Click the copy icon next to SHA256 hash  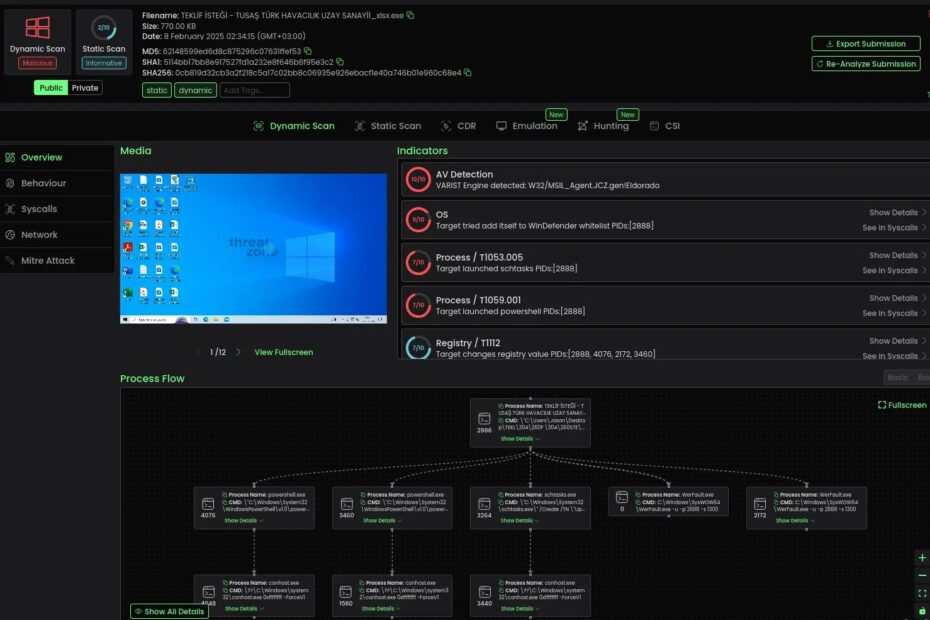coord(467,73)
